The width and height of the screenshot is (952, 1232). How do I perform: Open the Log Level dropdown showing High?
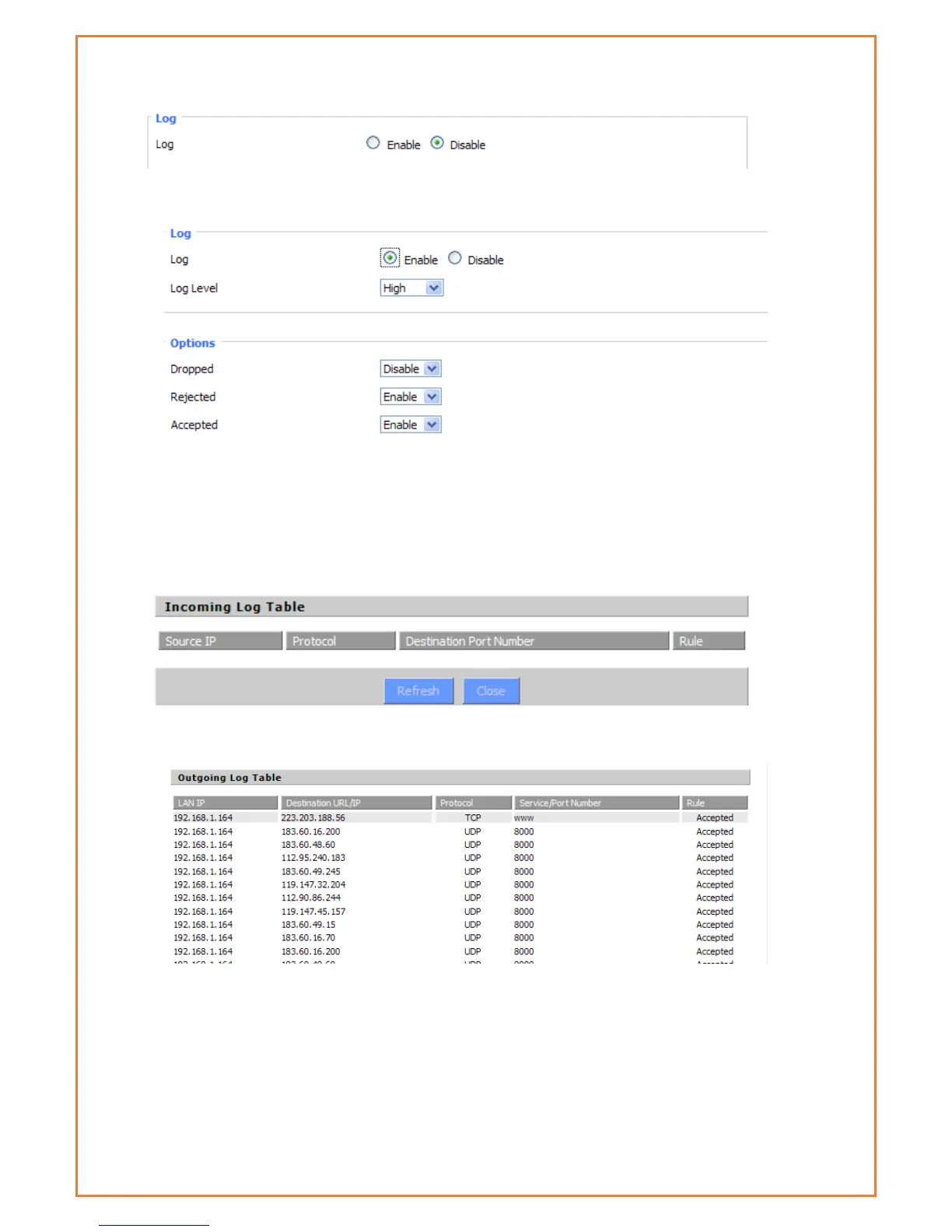pyautogui.click(x=411, y=288)
